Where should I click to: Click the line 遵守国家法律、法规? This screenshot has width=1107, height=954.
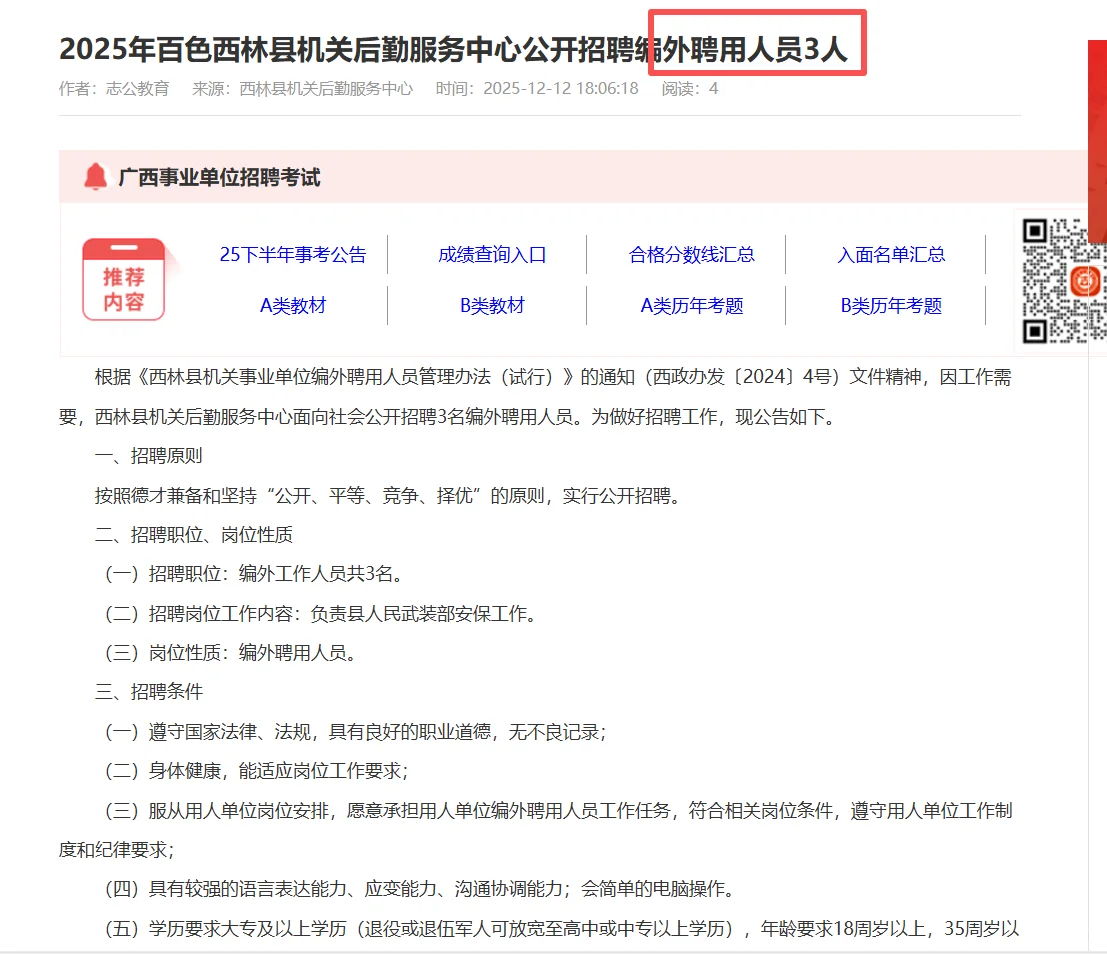(x=356, y=732)
